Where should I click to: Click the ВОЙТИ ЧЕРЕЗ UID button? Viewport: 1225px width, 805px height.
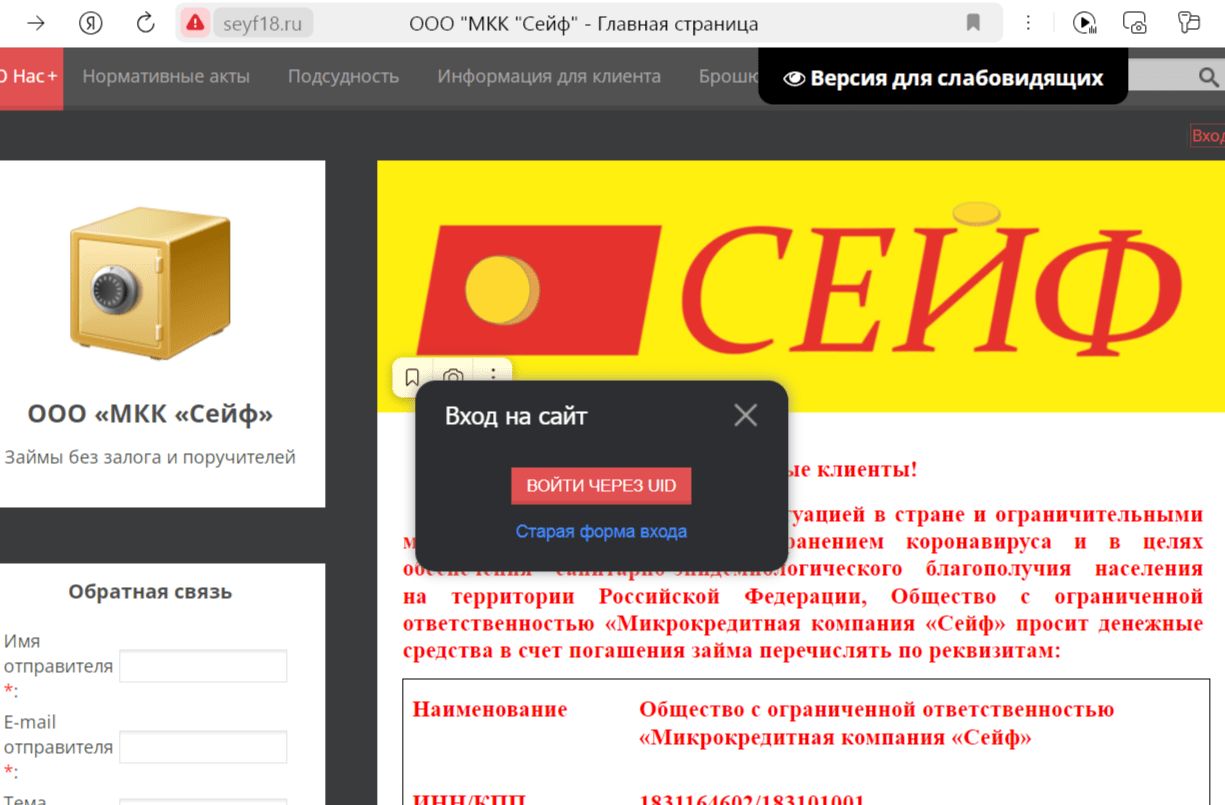click(x=601, y=486)
